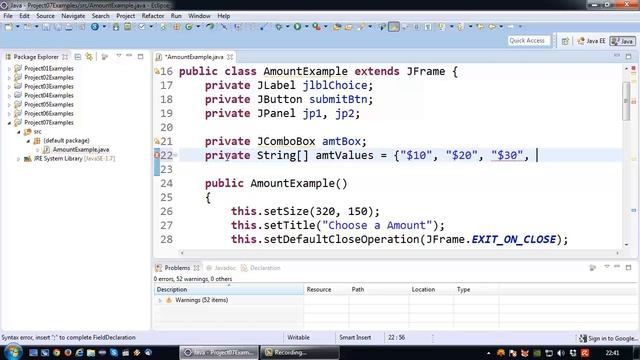Select the AmountExample.java editor tab
The height and width of the screenshot is (360, 640).
click(x=194, y=57)
